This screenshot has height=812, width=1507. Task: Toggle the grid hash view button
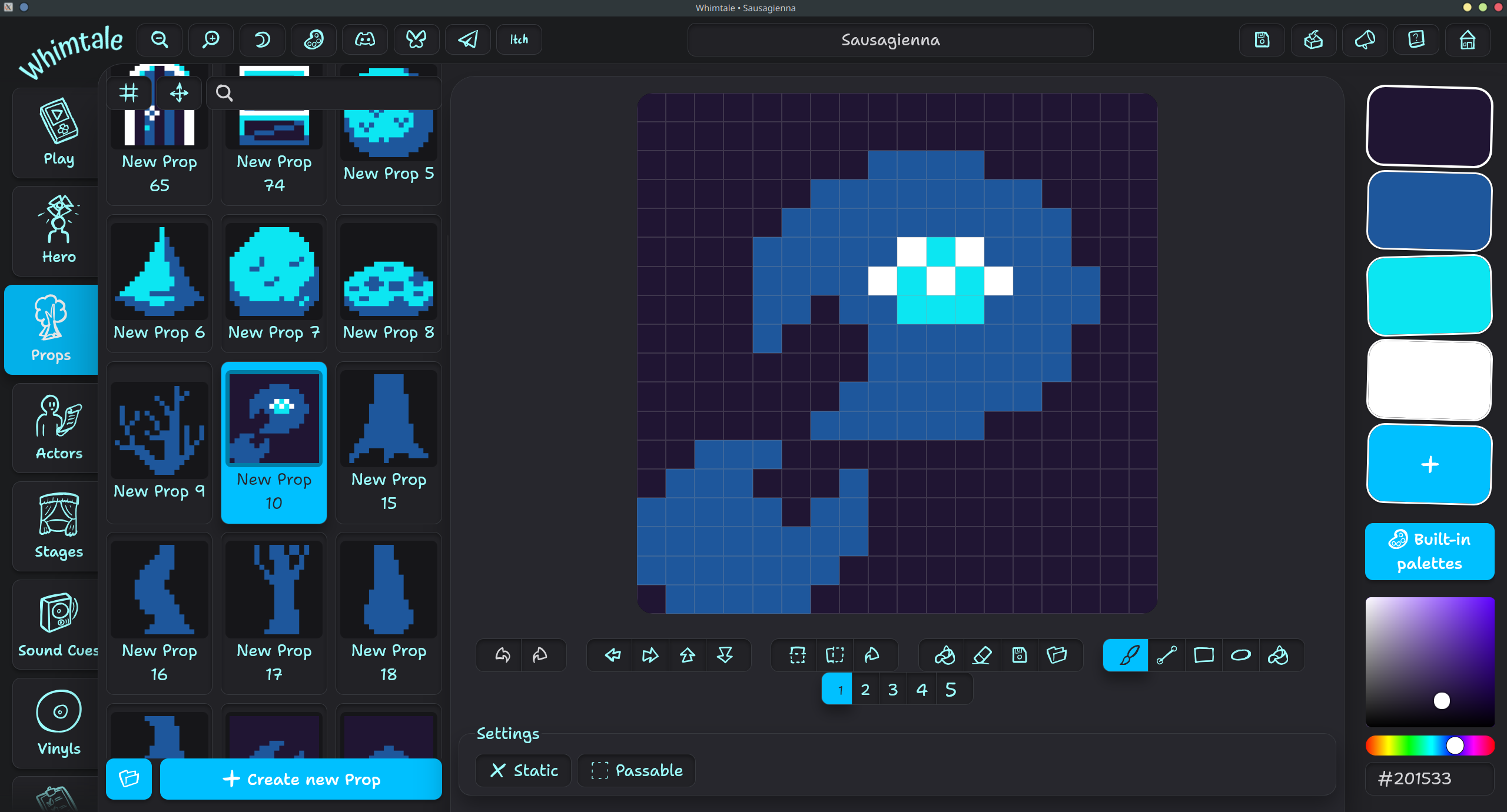[x=129, y=92]
